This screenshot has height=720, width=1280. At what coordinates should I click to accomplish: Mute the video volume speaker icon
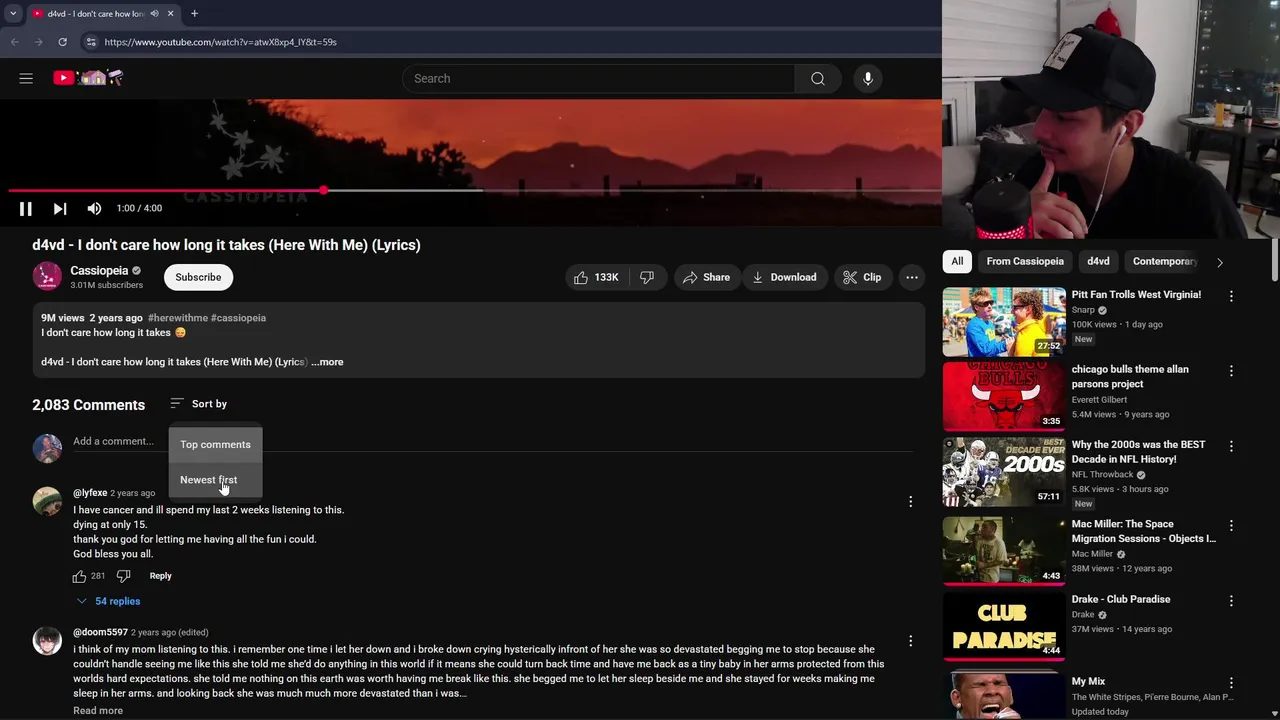(94, 208)
